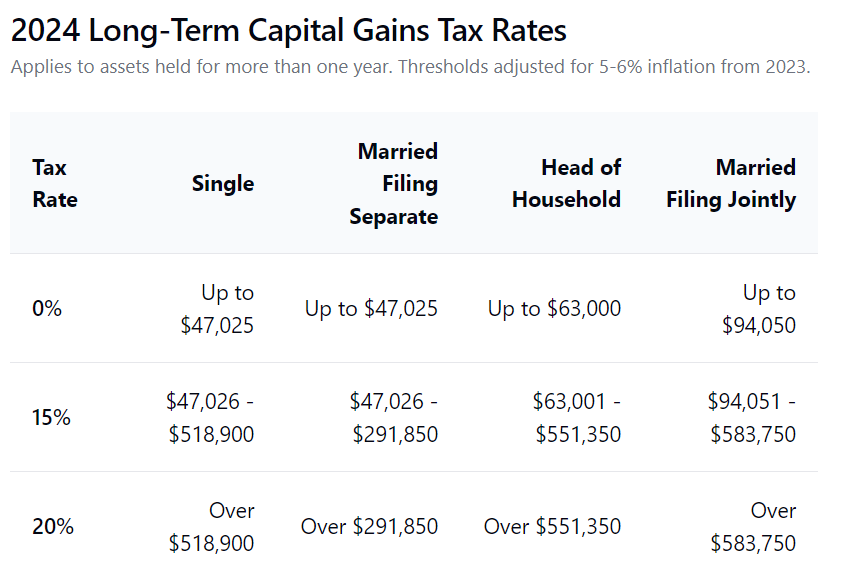Click the "Up to $63,000" cell

[x=554, y=309]
